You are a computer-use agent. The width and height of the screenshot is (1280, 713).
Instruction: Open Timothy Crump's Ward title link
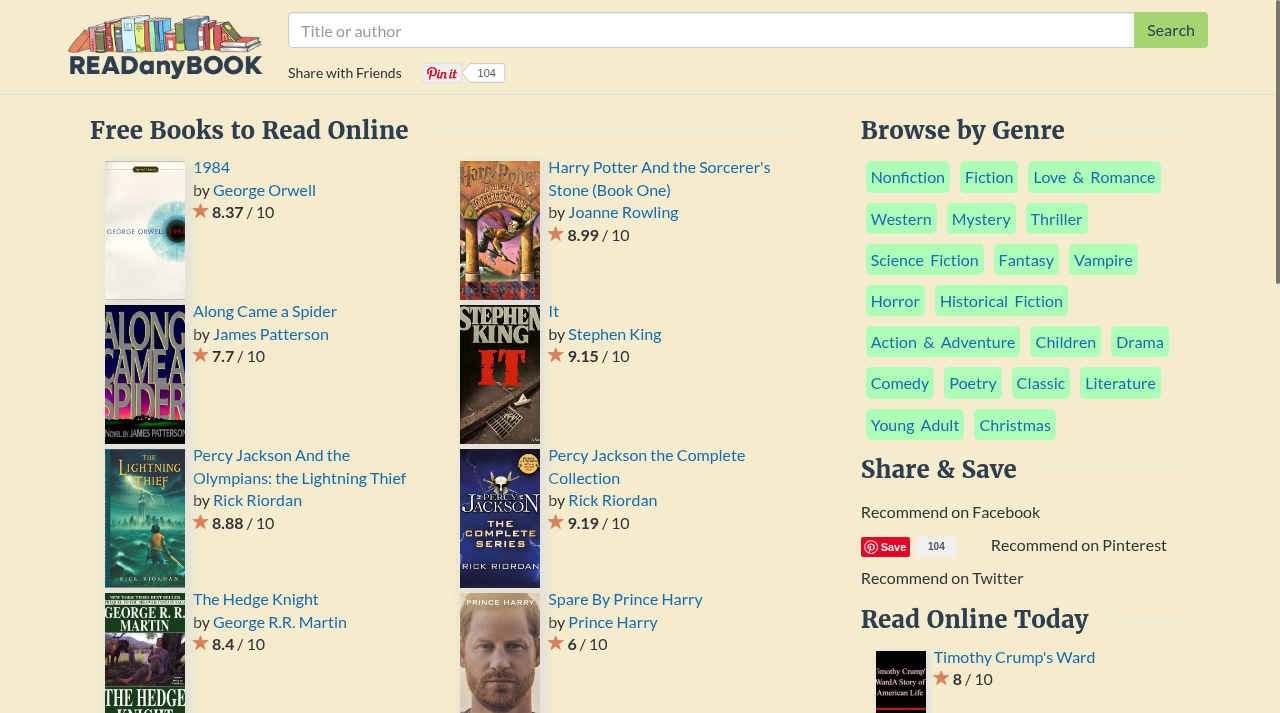pos(1014,657)
